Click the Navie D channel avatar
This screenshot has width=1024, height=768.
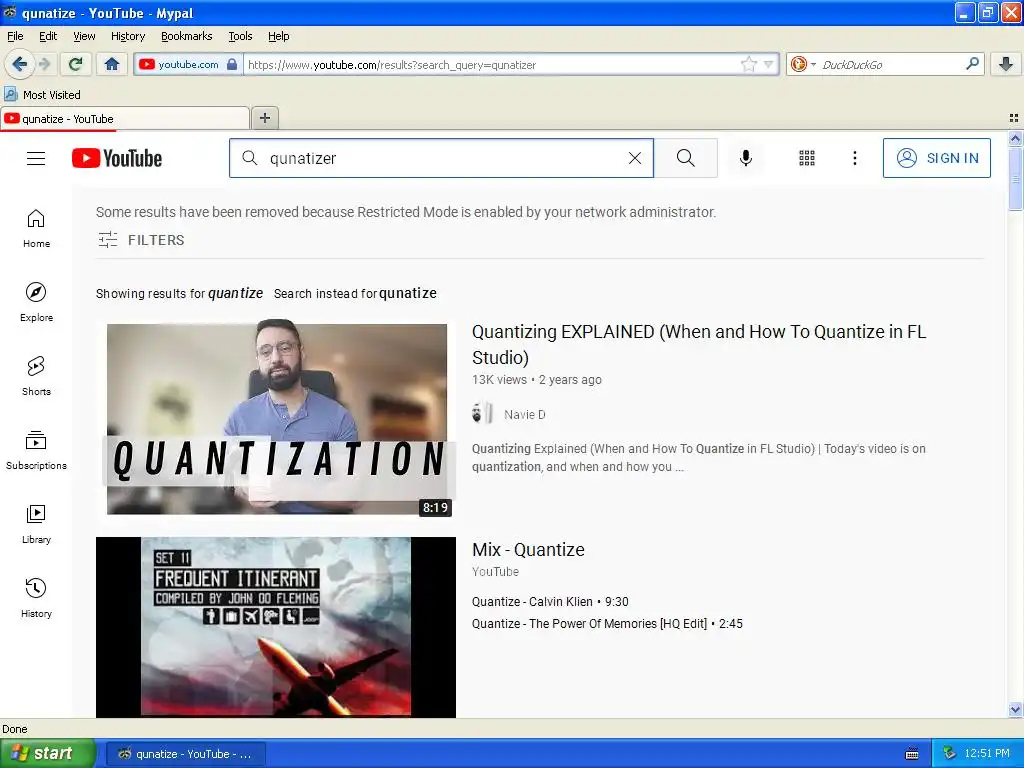tap(483, 414)
